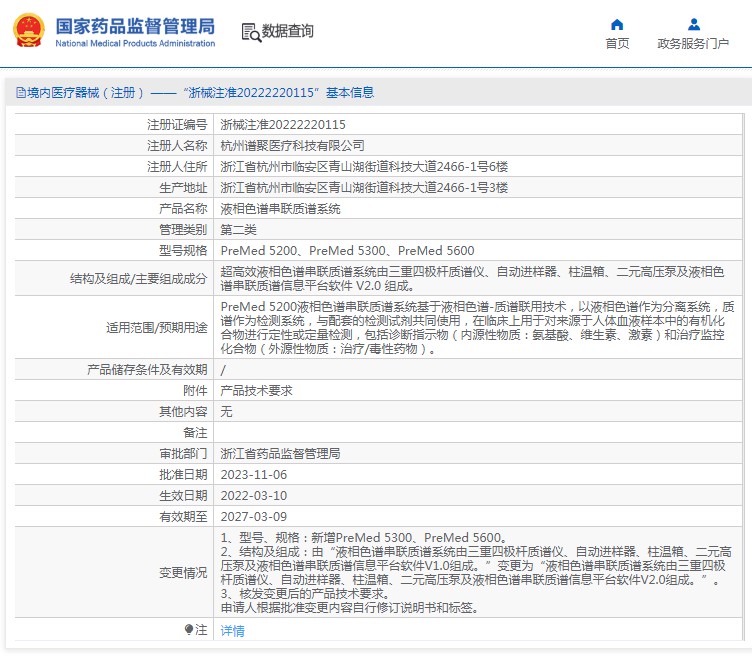Click the 注册人名称 row label
752x656 pixels.
177,146
